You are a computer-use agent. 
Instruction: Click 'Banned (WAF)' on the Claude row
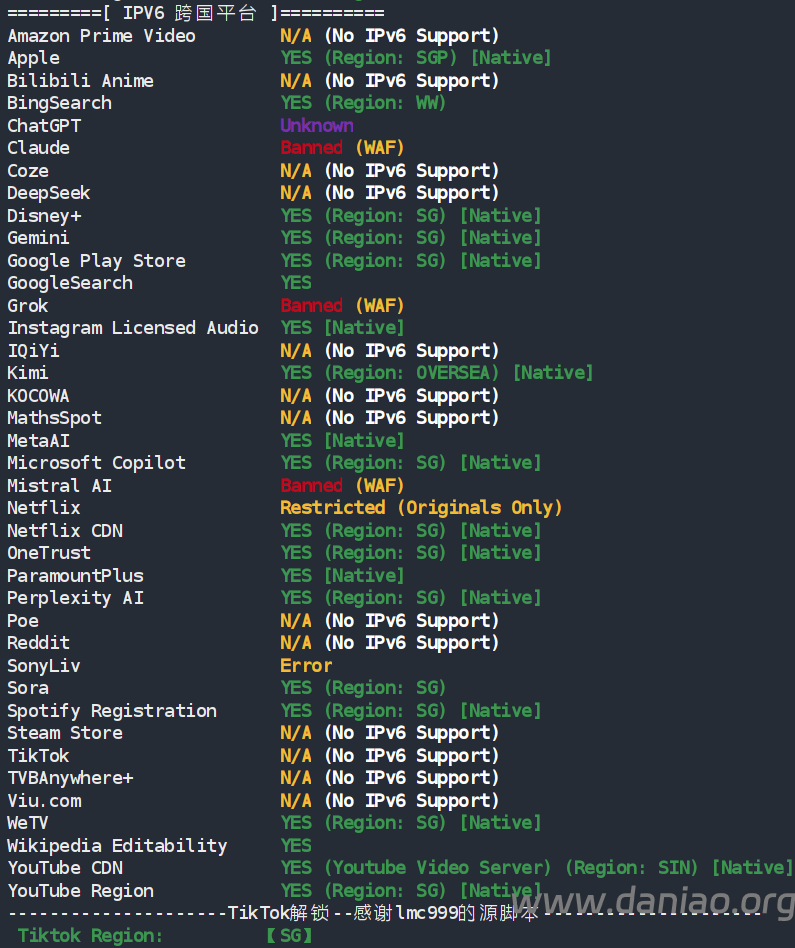tap(342, 148)
